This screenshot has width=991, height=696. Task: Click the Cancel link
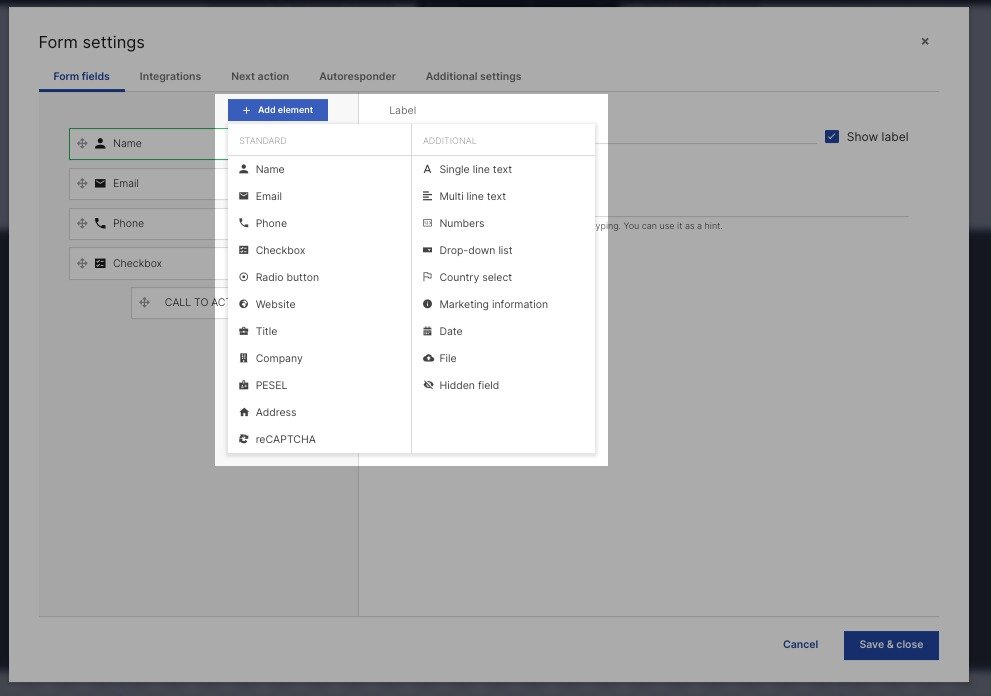coord(799,645)
